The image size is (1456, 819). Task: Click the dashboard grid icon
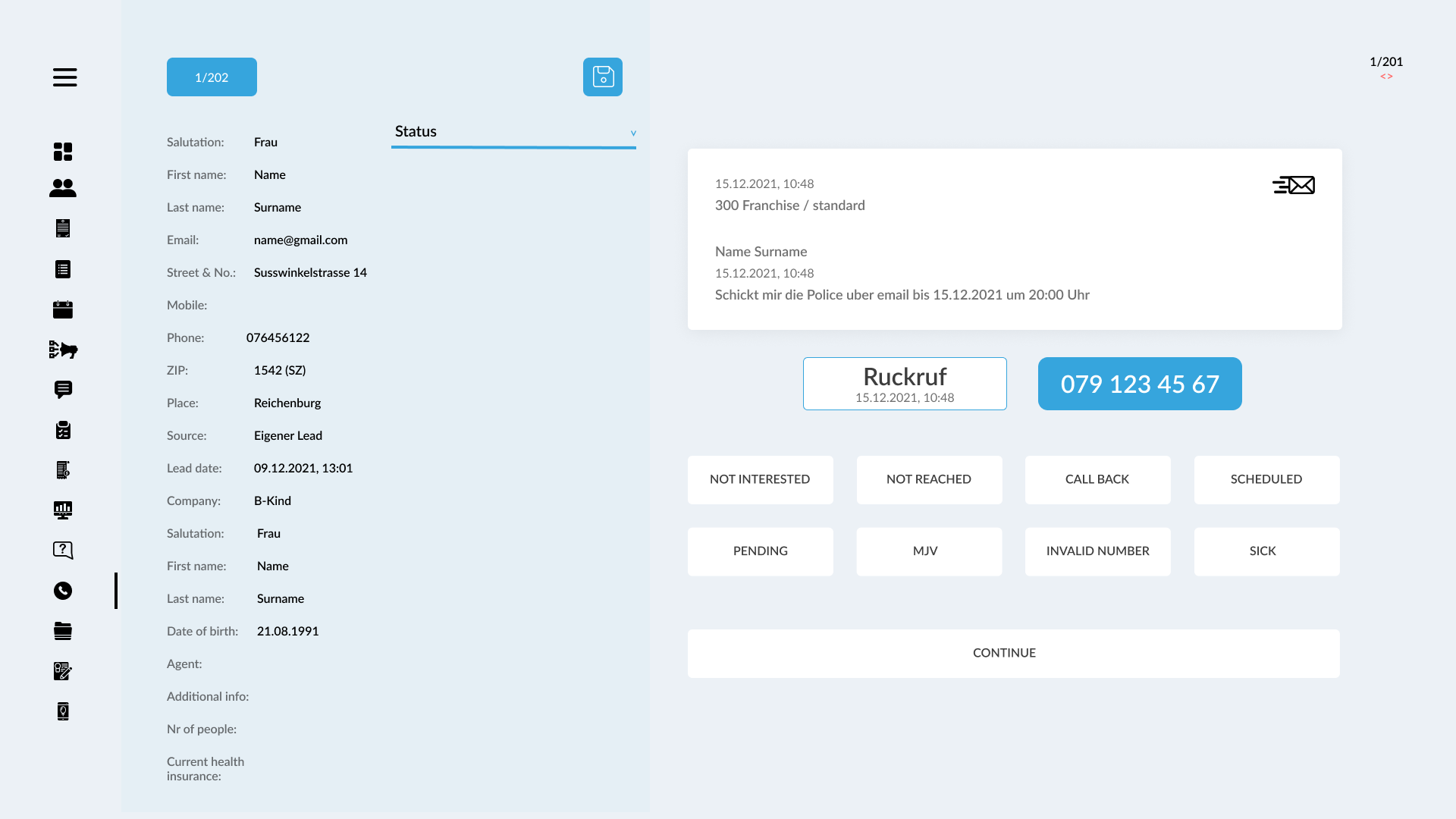point(63,152)
